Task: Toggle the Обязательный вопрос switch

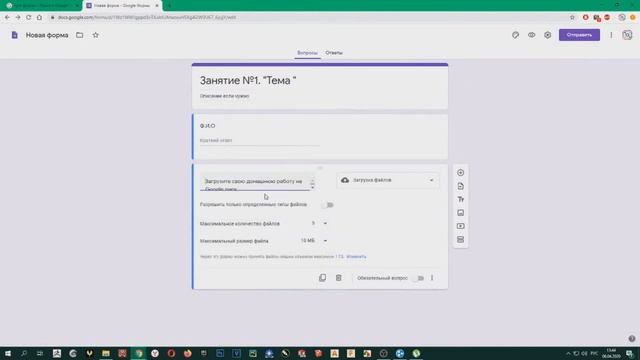Action: 418,278
